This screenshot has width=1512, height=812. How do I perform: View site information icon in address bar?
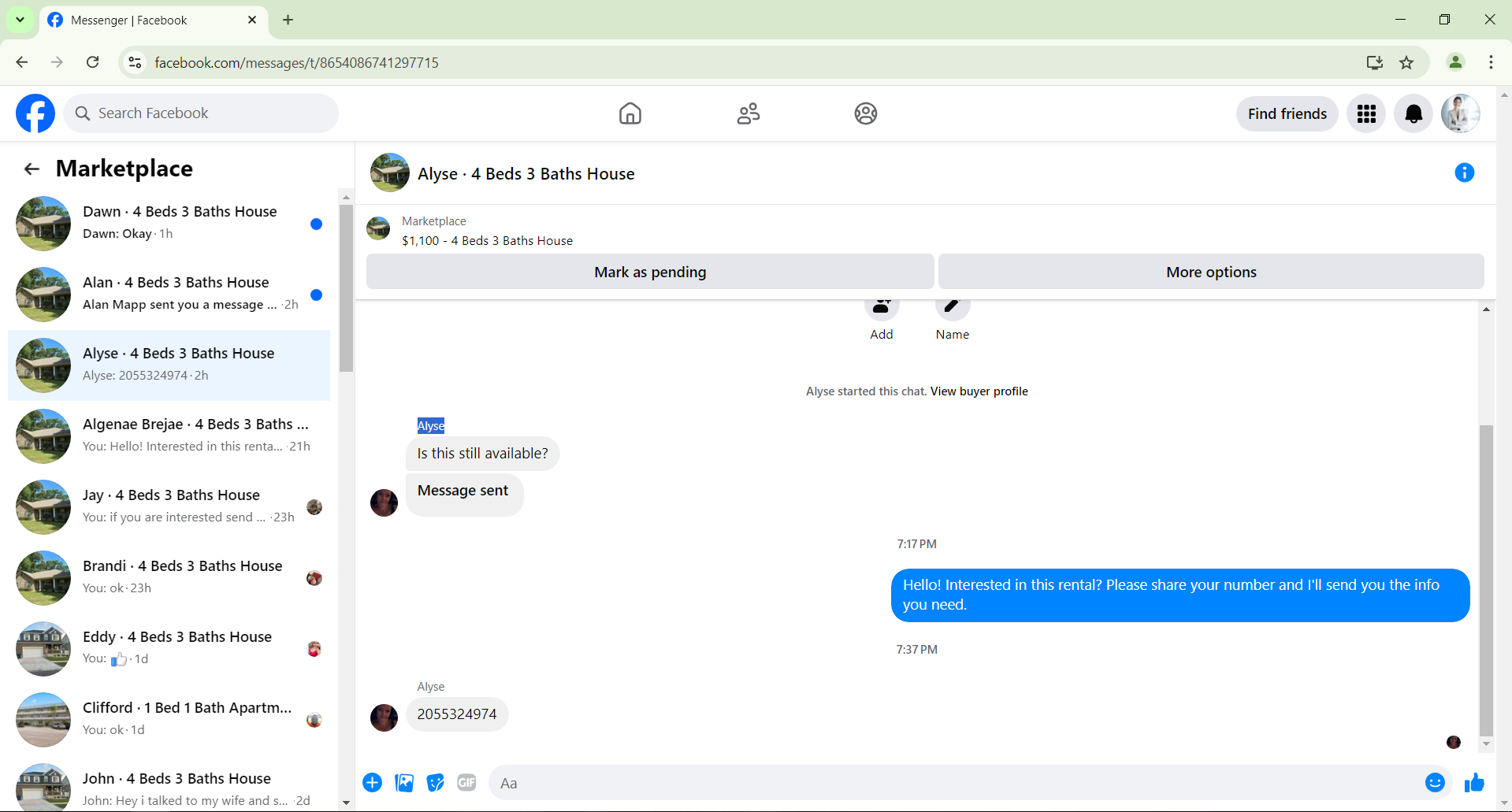(x=136, y=62)
